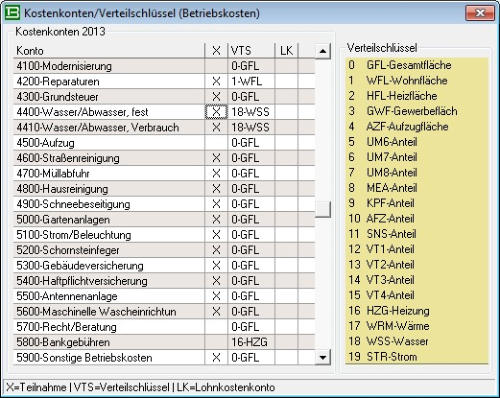Image resolution: width=500 pixels, height=398 pixels.
Task: Select distribution key 2 HFL-Heizfläche
Action: pyautogui.click(x=417, y=96)
